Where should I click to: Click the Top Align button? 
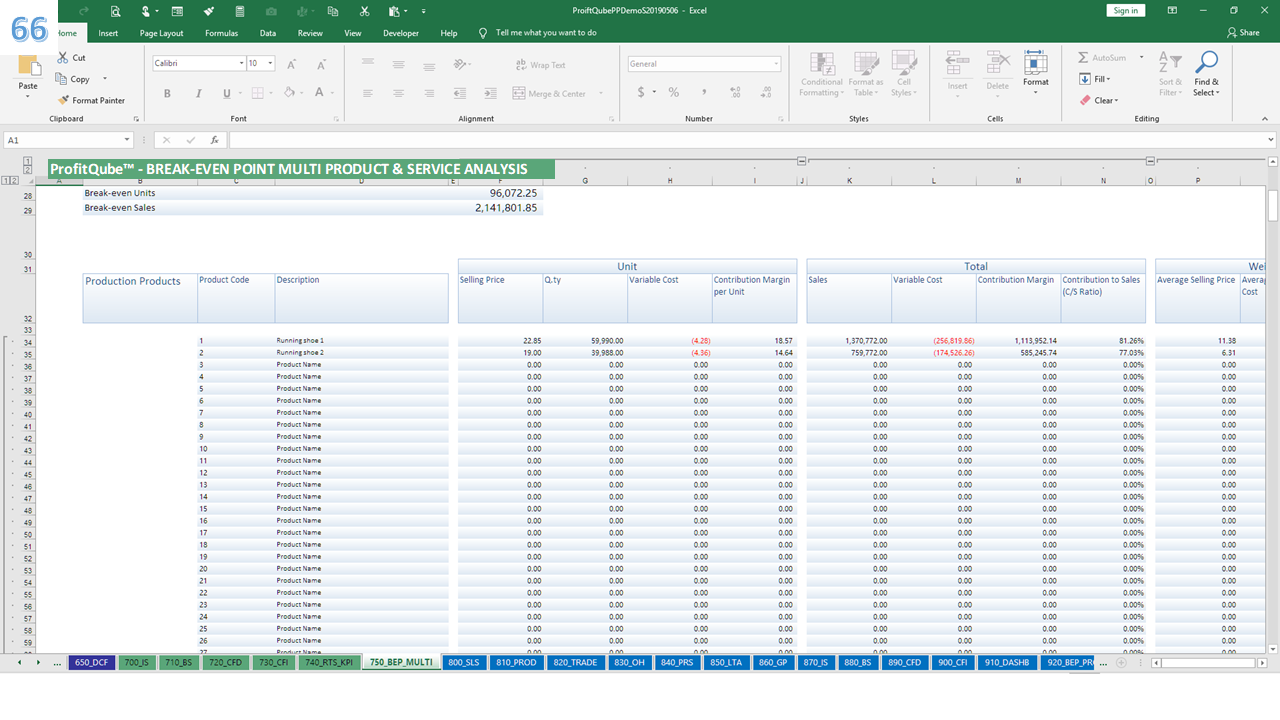[x=368, y=64]
